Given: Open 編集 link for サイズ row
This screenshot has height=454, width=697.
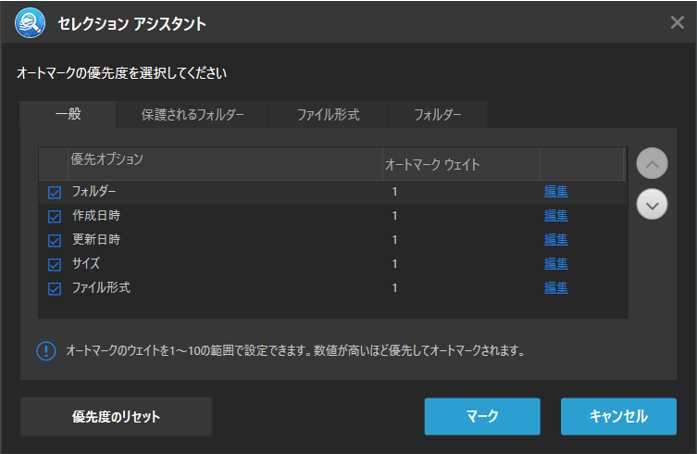Looking at the screenshot, I should (x=556, y=263).
